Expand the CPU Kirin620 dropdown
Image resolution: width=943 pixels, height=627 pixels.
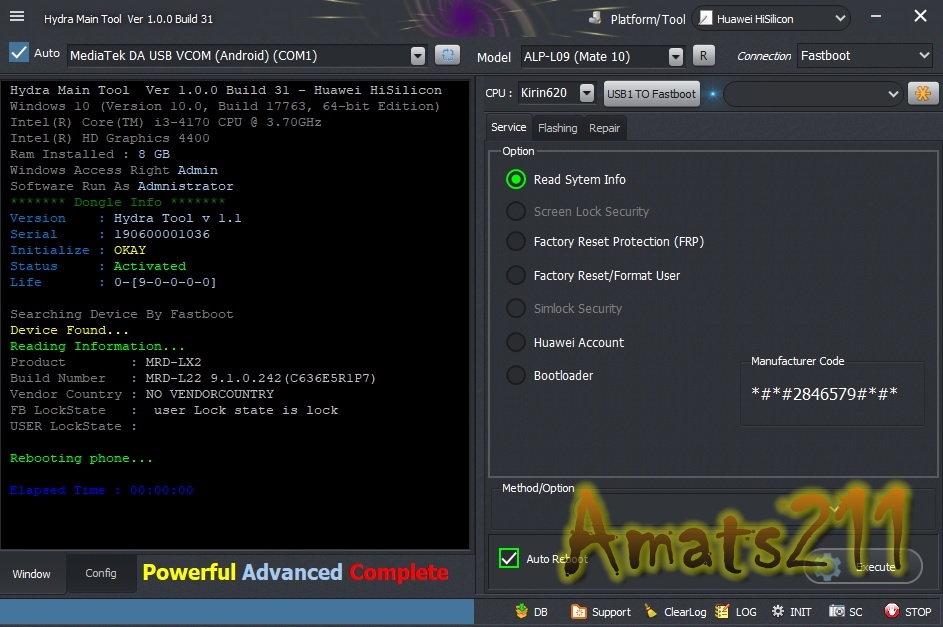point(587,93)
